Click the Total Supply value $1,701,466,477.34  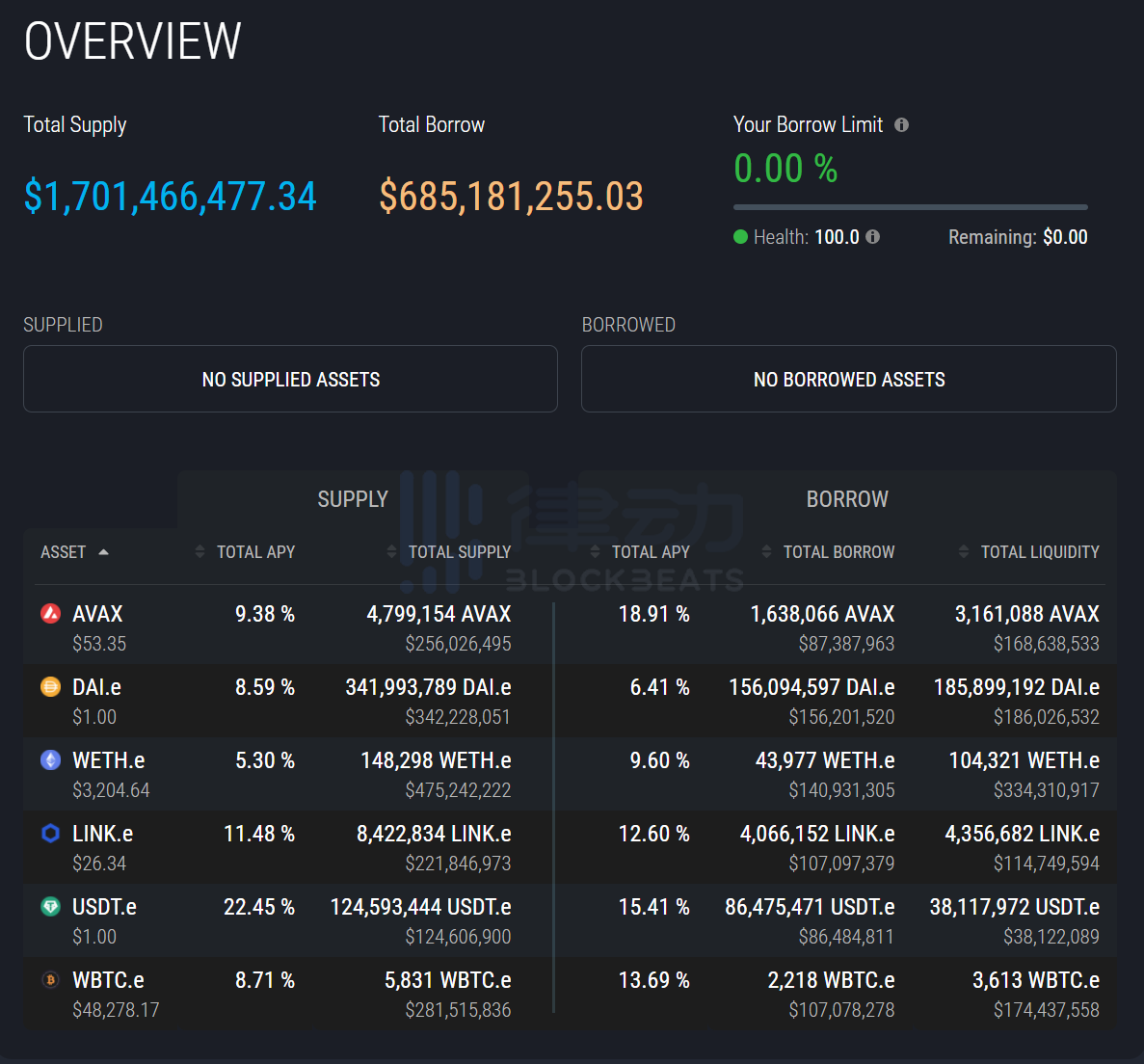pyautogui.click(x=170, y=197)
